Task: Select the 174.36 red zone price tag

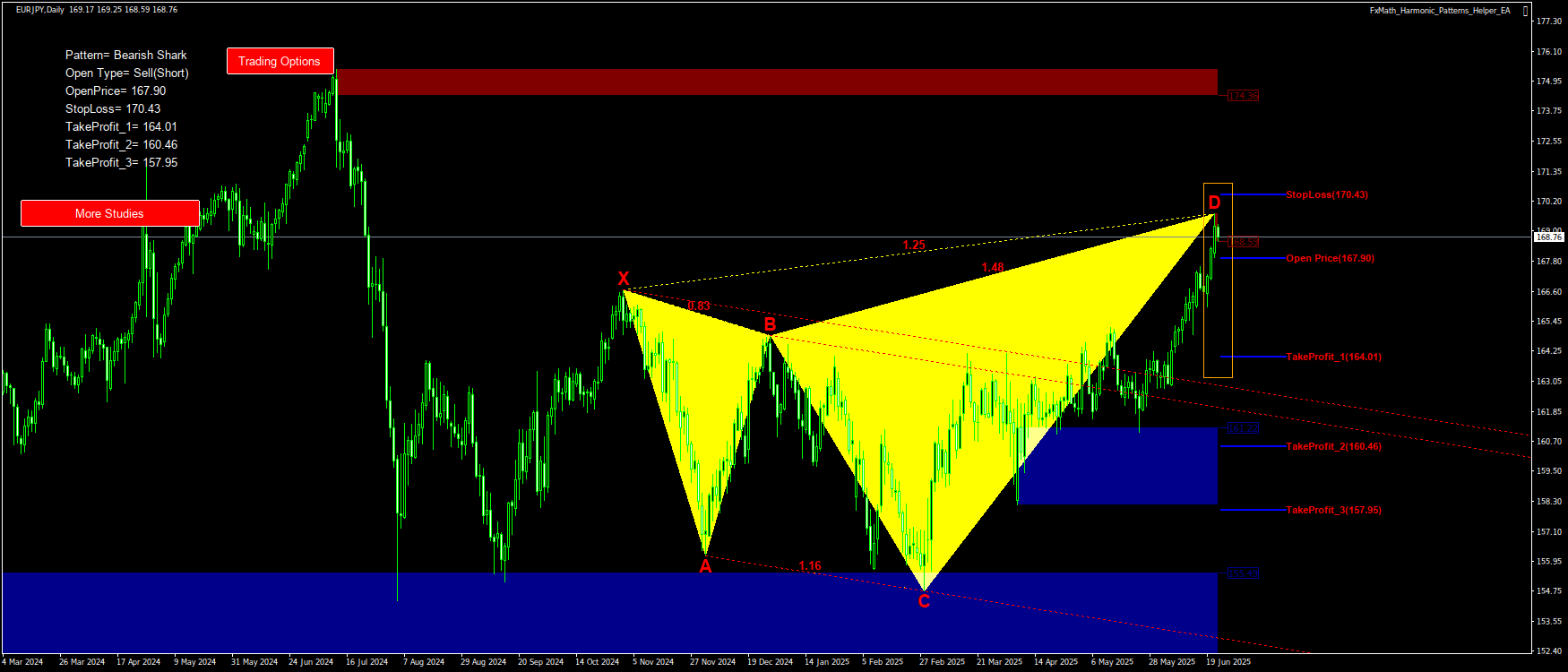Action: (x=1243, y=96)
